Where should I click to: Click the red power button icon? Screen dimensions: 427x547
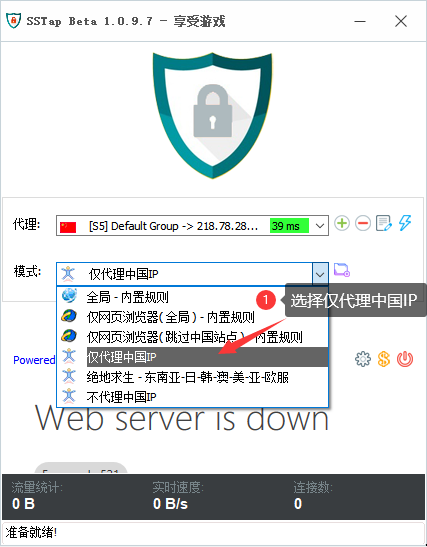click(405, 359)
